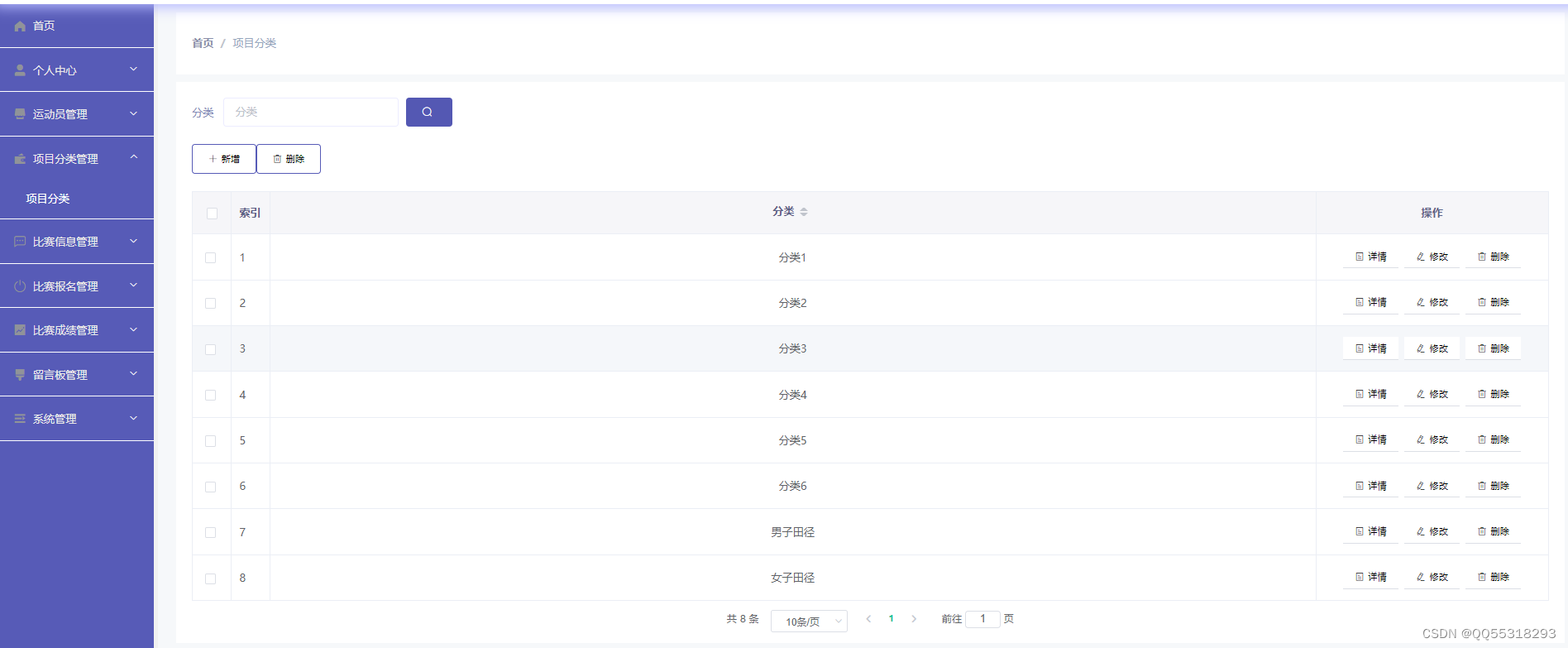The width and height of the screenshot is (1568, 648).
Task: Open 系统管理 sidebar menu
Action: (77, 419)
